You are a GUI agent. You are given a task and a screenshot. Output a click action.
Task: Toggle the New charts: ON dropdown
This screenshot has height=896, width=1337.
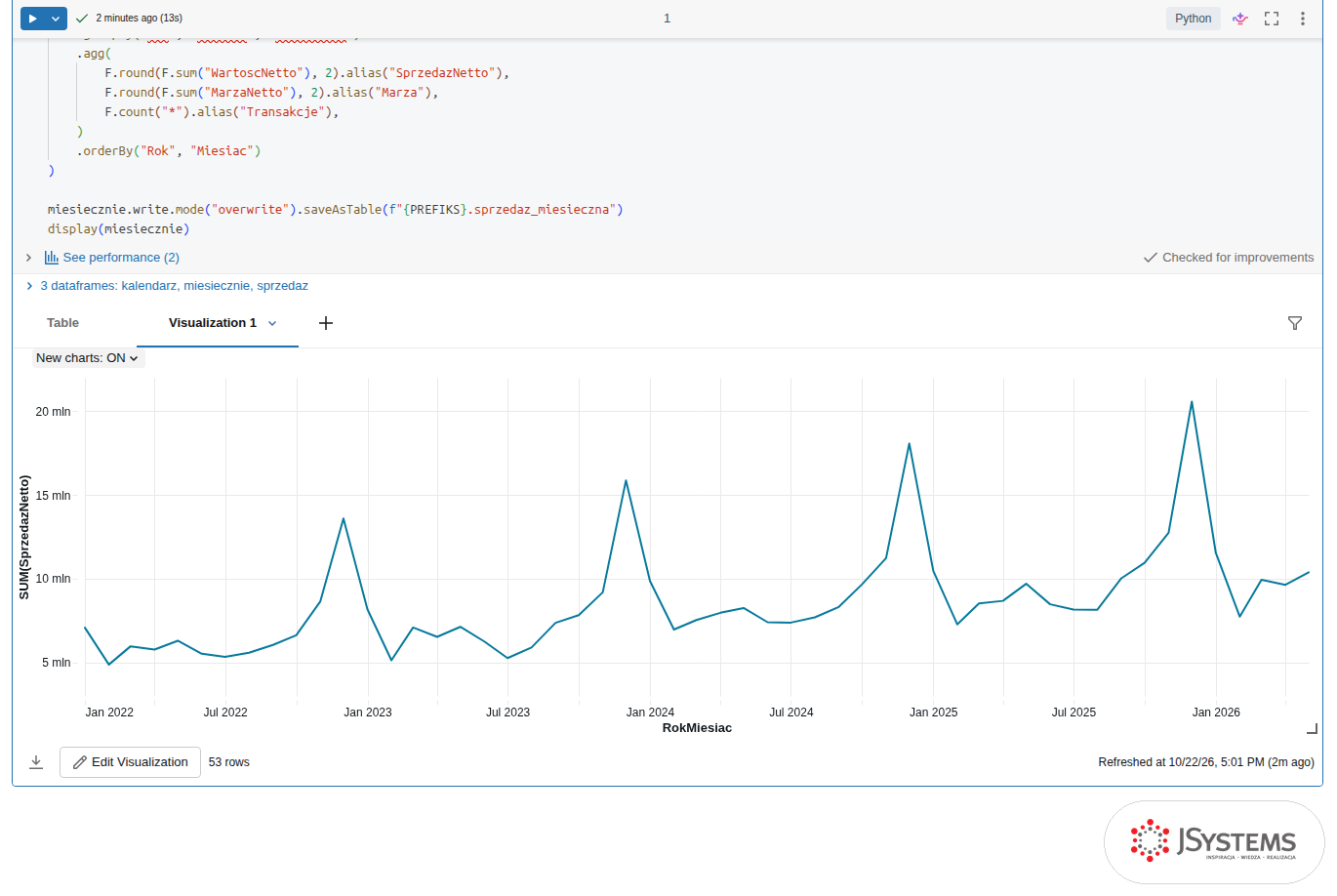click(88, 358)
